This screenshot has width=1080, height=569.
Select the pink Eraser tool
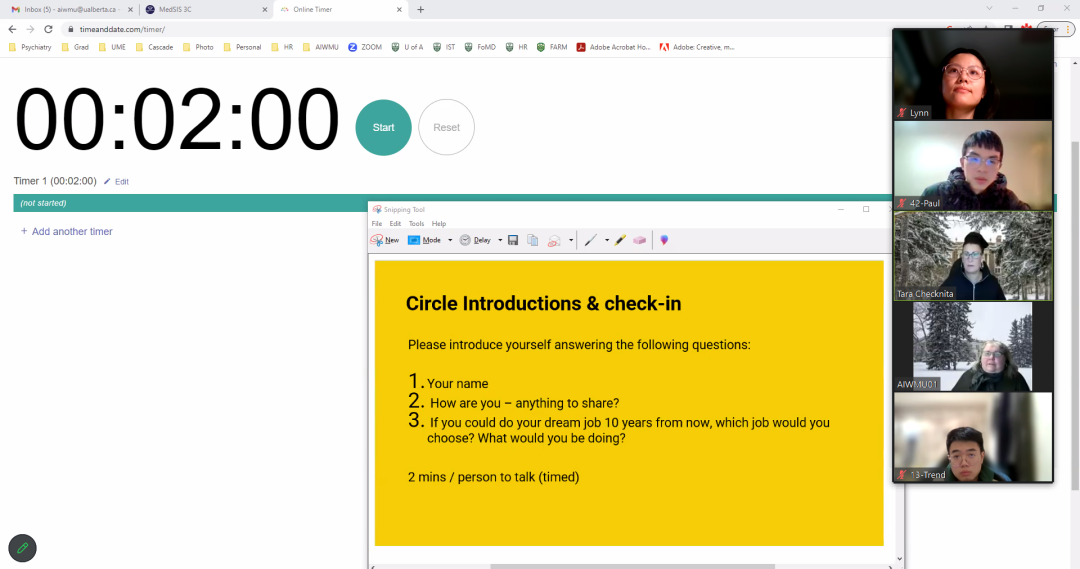(640, 240)
